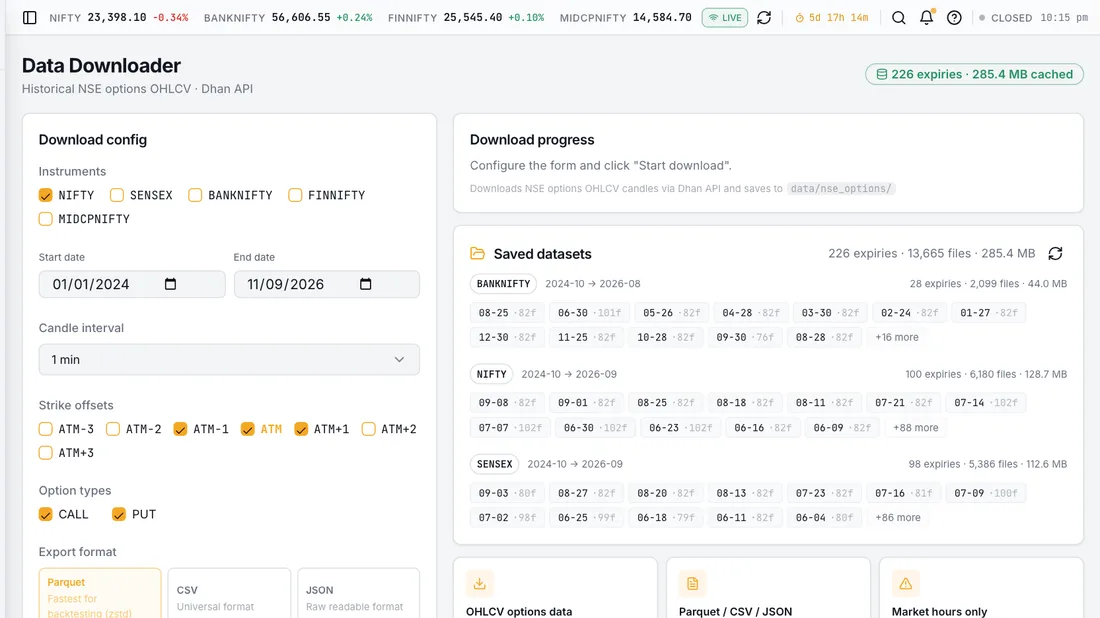This screenshot has height=618, width=1100.
Task: Select SENSEX expiry chip 09-03 80f
Action: [x=507, y=493]
